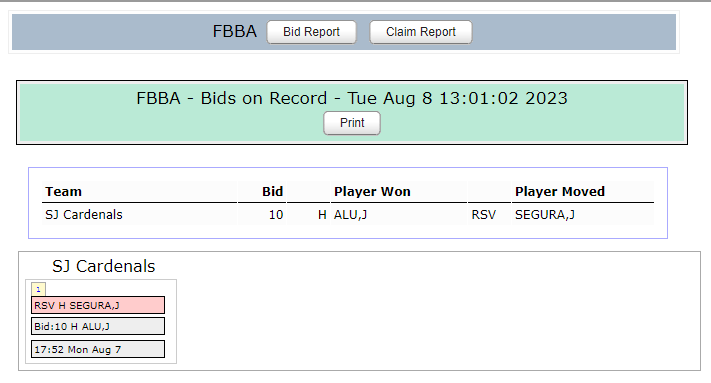Select SEGURA,J in Player Moved column

pyautogui.click(x=545, y=214)
